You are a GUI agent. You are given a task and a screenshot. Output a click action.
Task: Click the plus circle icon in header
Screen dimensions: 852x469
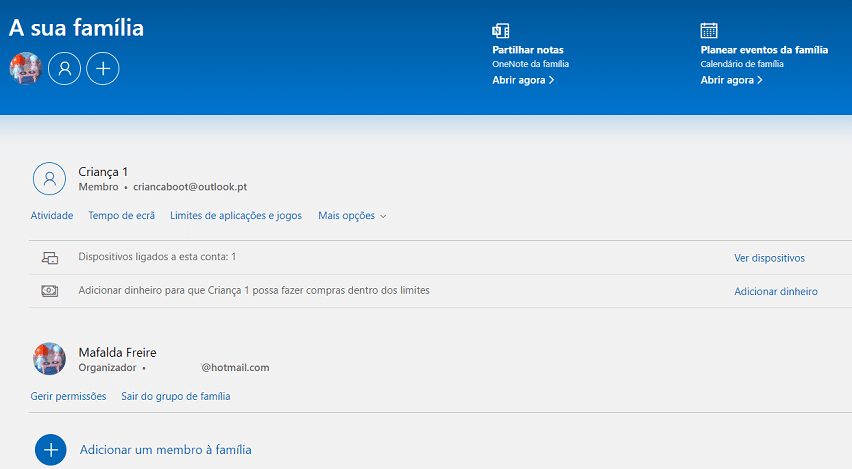pos(103,68)
